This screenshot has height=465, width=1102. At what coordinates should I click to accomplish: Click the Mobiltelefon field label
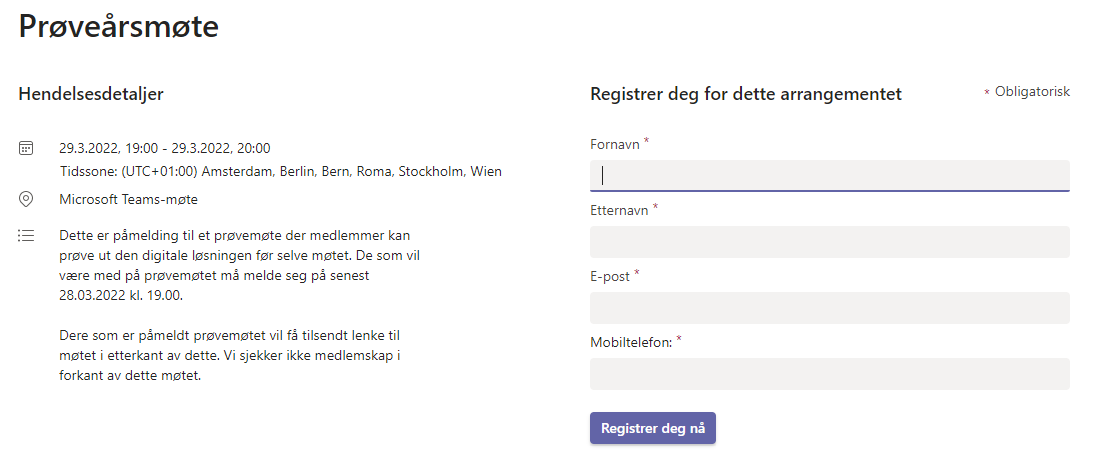632,342
